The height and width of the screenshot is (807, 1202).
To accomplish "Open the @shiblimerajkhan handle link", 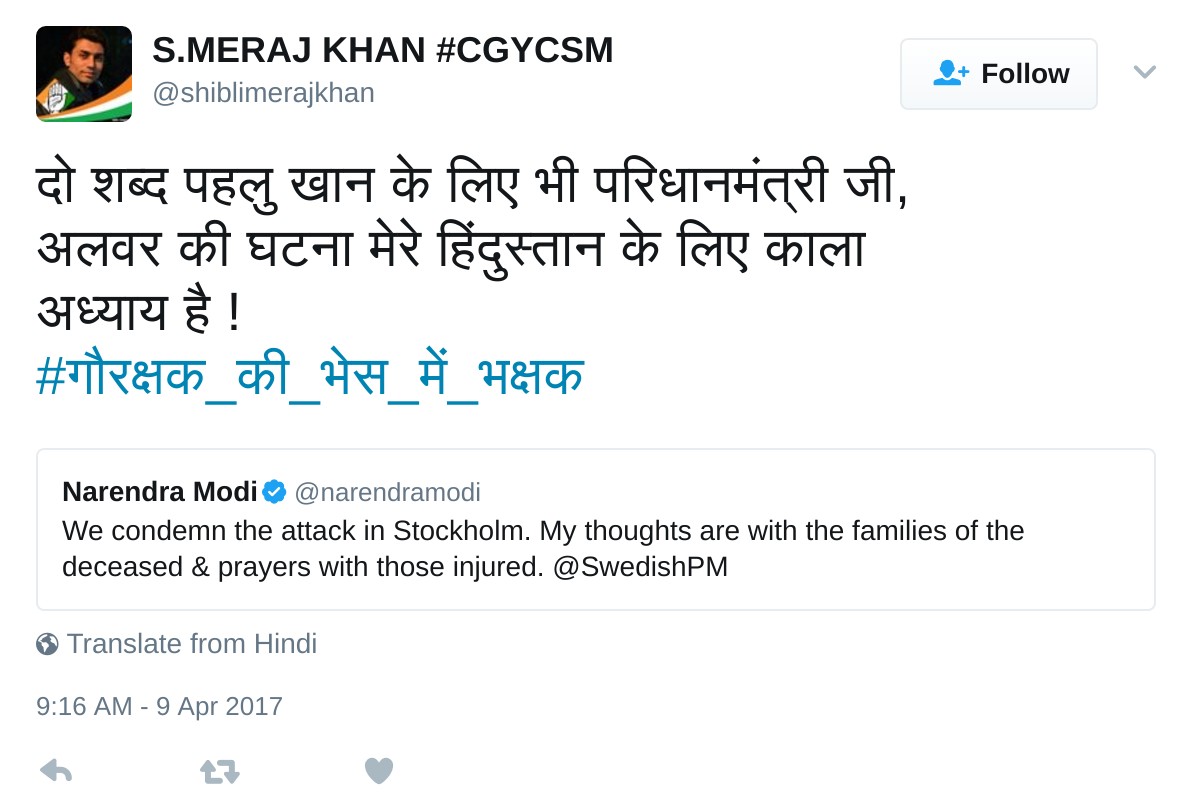I will click(x=263, y=93).
